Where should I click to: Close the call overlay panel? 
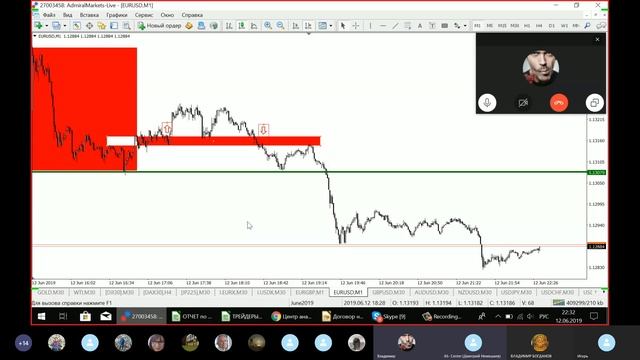(598, 40)
